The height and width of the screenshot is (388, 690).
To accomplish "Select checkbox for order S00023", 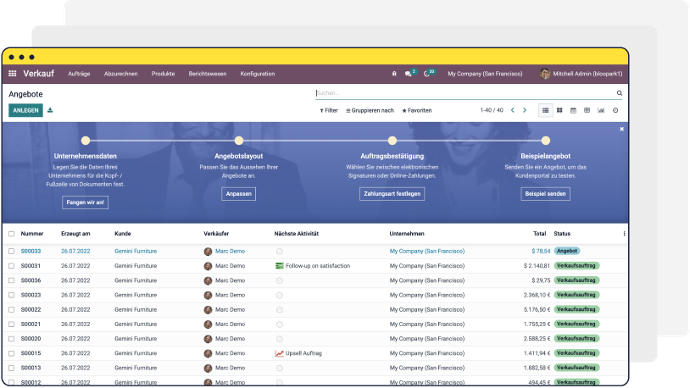I will [x=11, y=295].
